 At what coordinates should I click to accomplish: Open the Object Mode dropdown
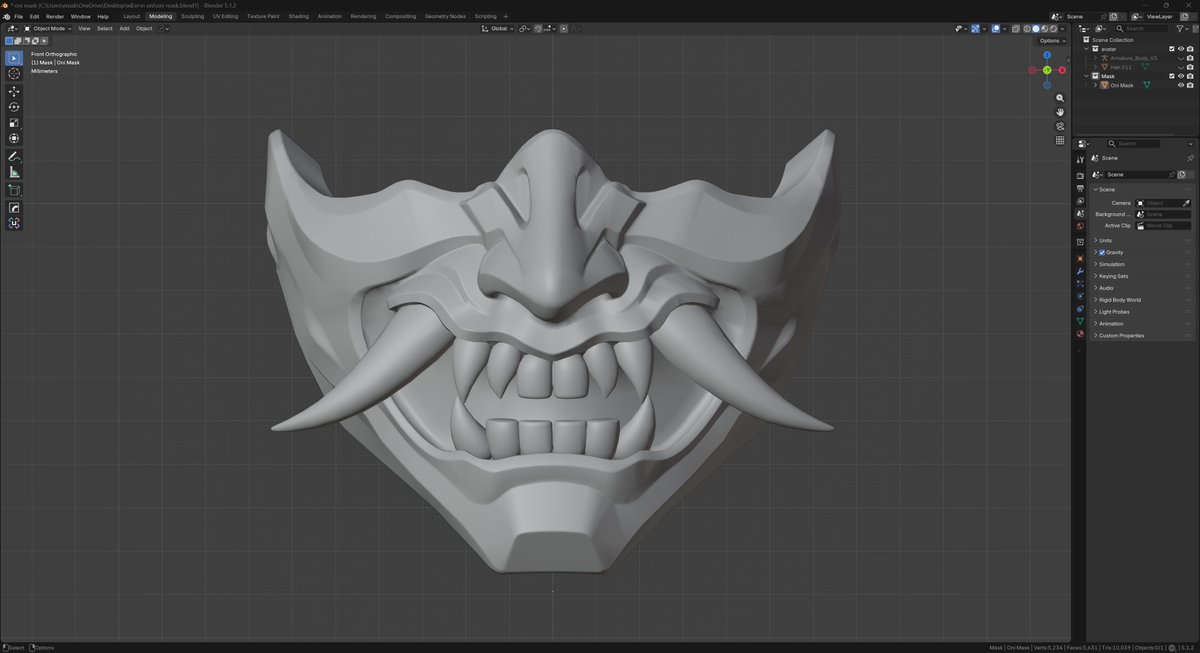click(47, 28)
